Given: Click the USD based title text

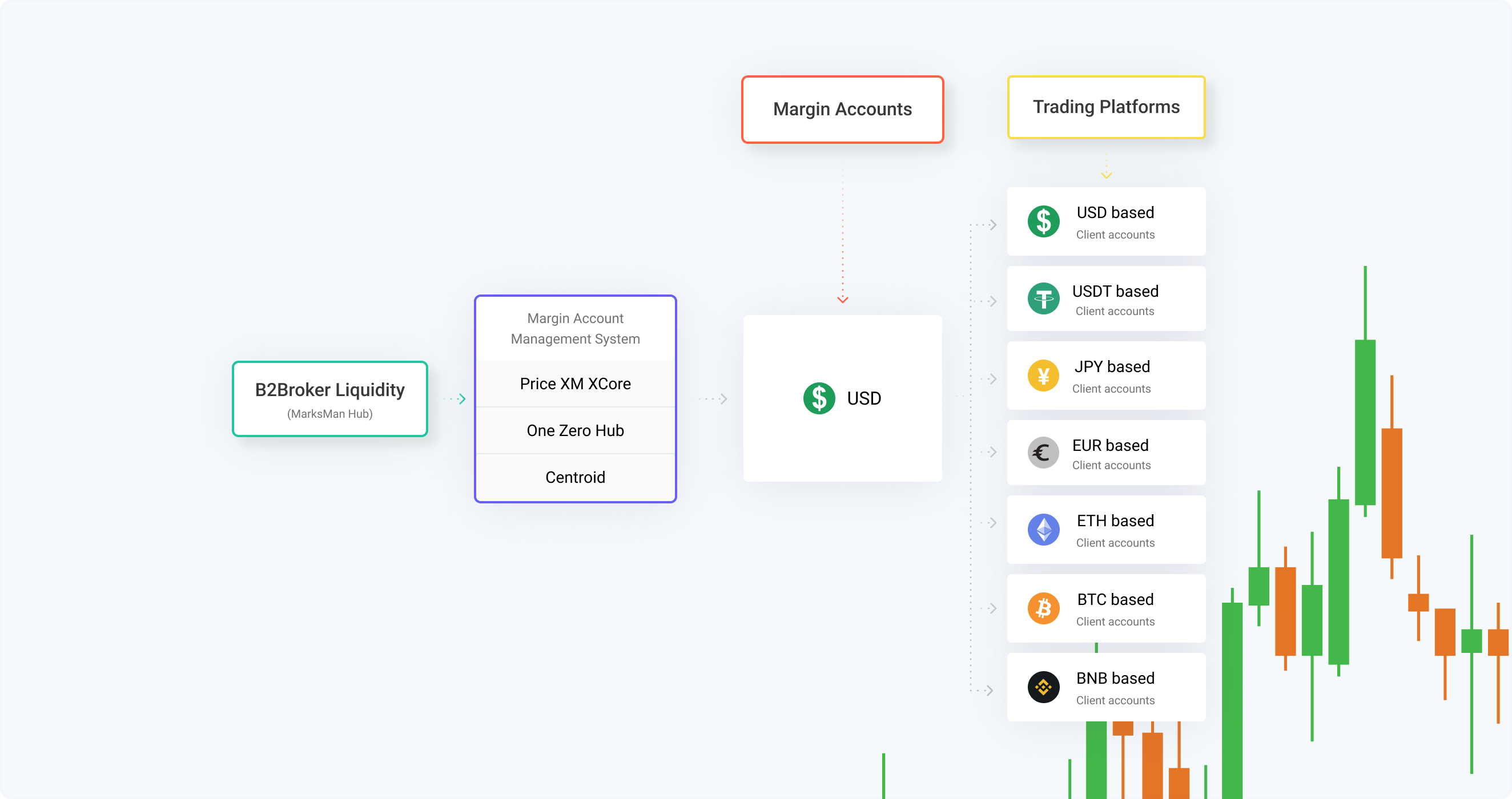Looking at the screenshot, I should click(x=1115, y=212).
